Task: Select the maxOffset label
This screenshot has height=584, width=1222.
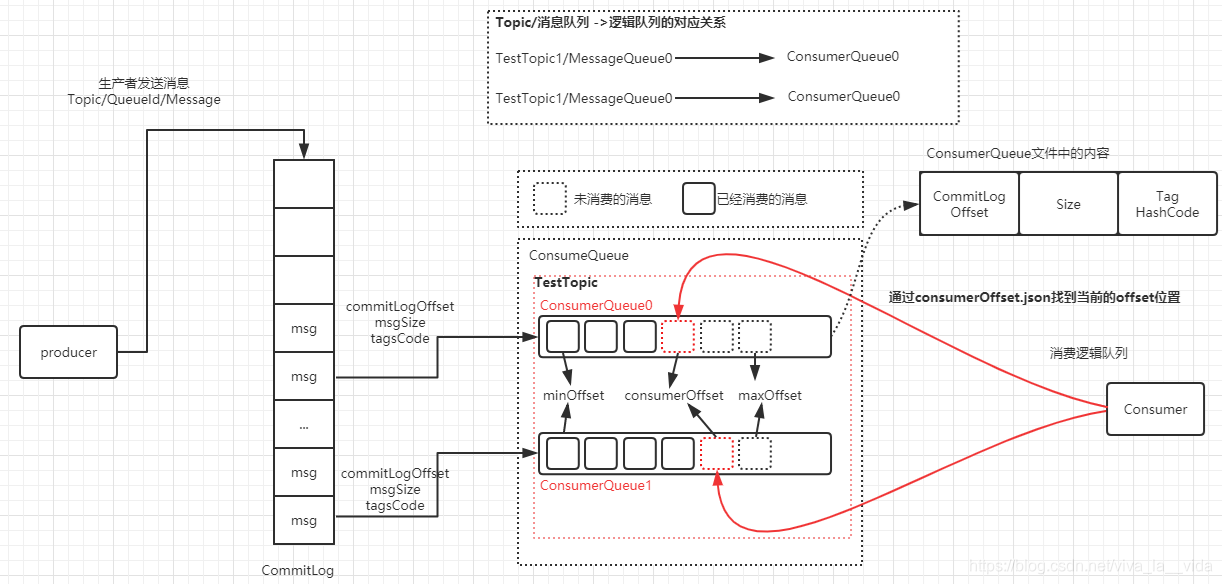Action: coord(770,395)
